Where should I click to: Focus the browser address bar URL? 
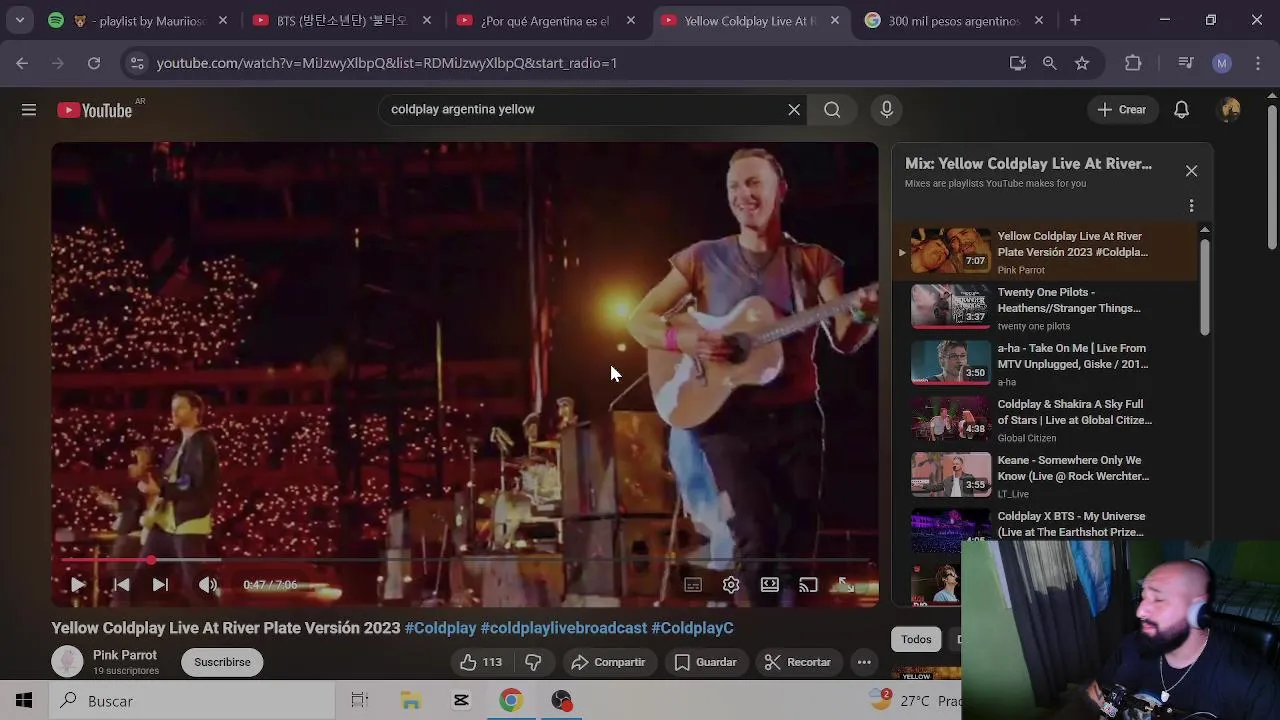click(387, 63)
